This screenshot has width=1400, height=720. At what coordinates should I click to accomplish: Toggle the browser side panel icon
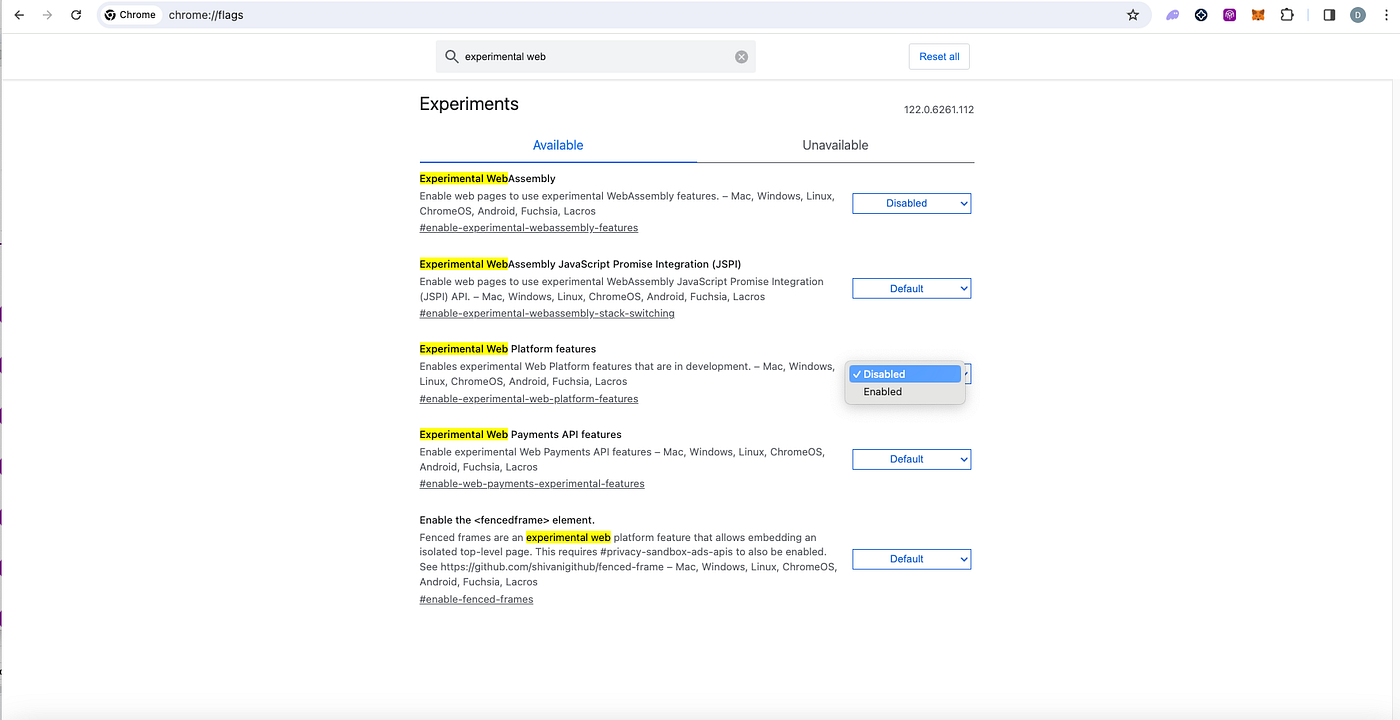pyautogui.click(x=1329, y=15)
